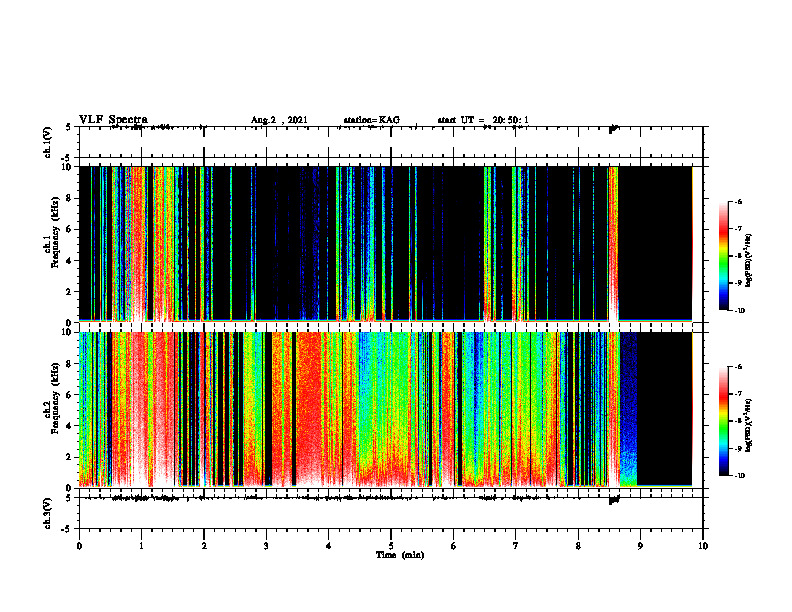Select ch.1 Frequency (kHz) axis label

52,233
